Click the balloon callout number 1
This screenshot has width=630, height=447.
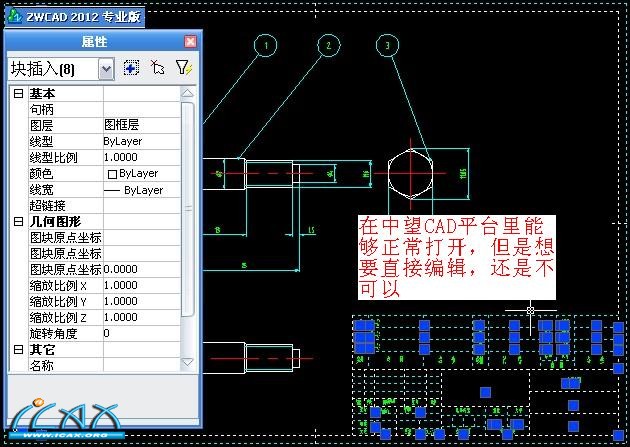(266, 45)
